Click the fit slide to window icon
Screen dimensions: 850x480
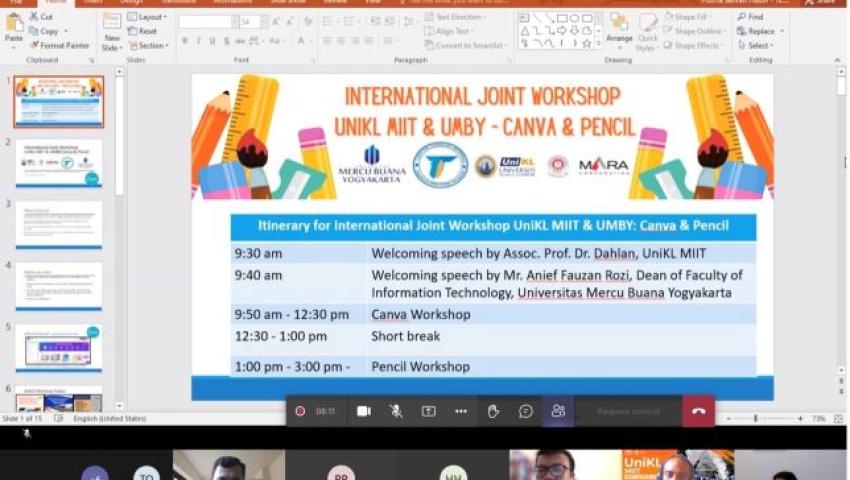(838, 419)
